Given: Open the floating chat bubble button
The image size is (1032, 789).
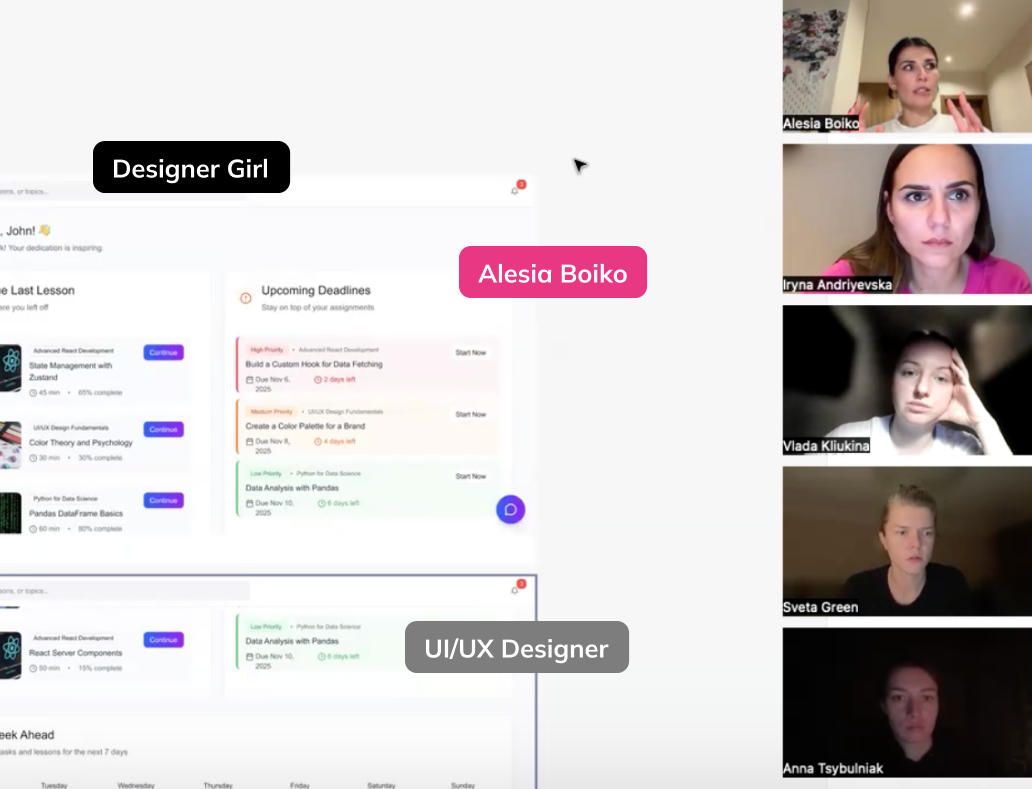Looking at the screenshot, I should click(510, 510).
